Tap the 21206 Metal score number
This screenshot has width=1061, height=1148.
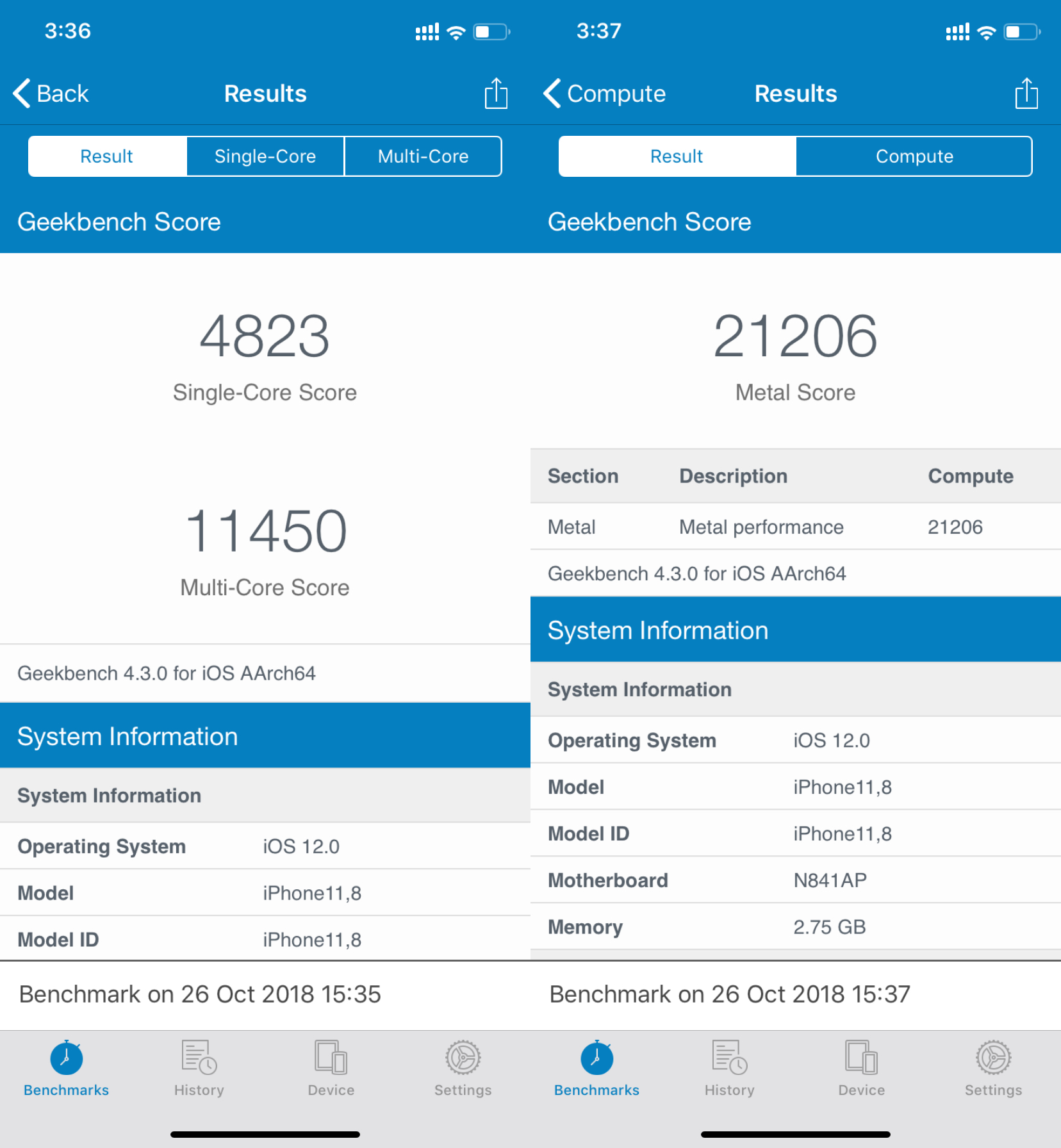(x=795, y=336)
